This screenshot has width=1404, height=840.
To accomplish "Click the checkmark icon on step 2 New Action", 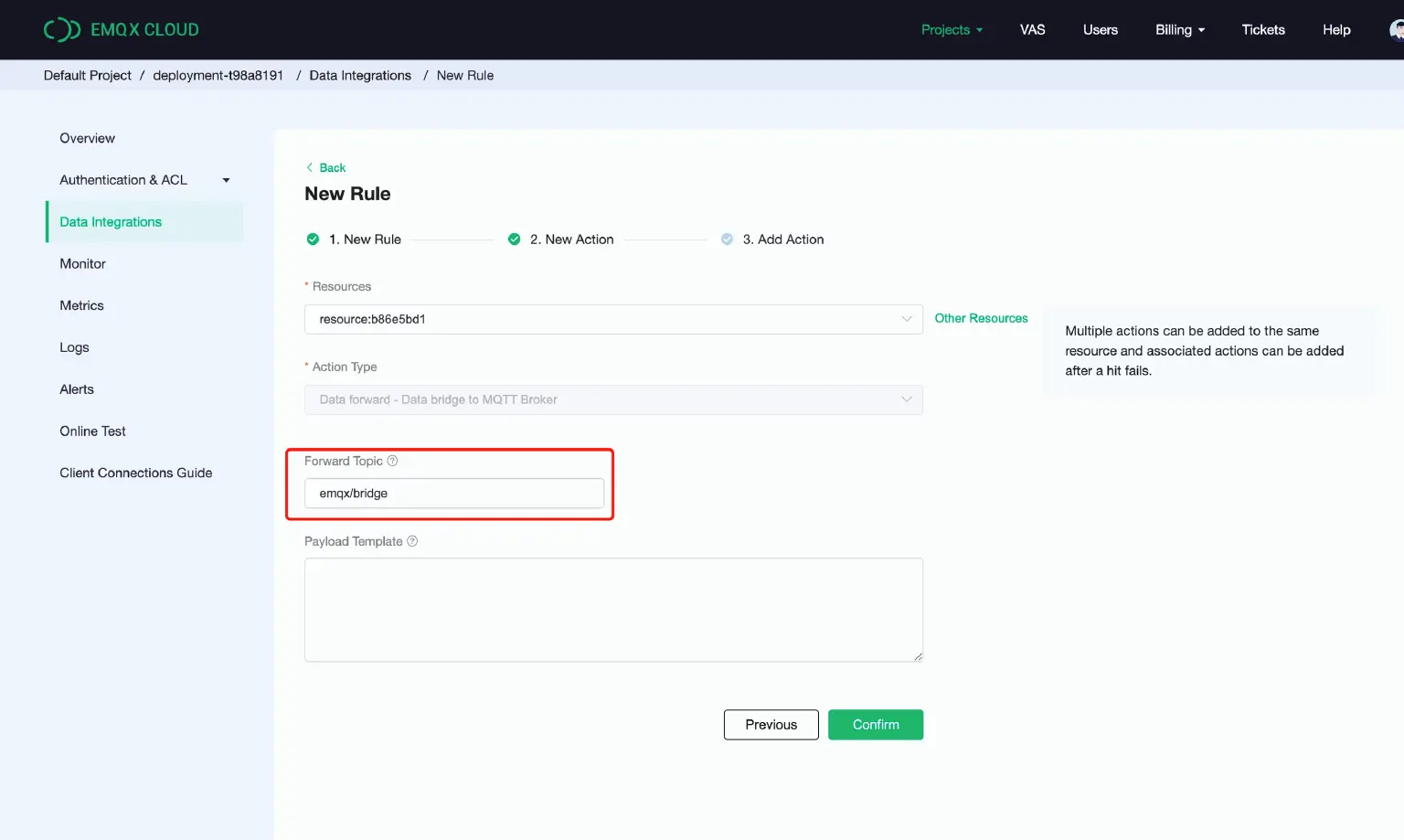I will [514, 239].
